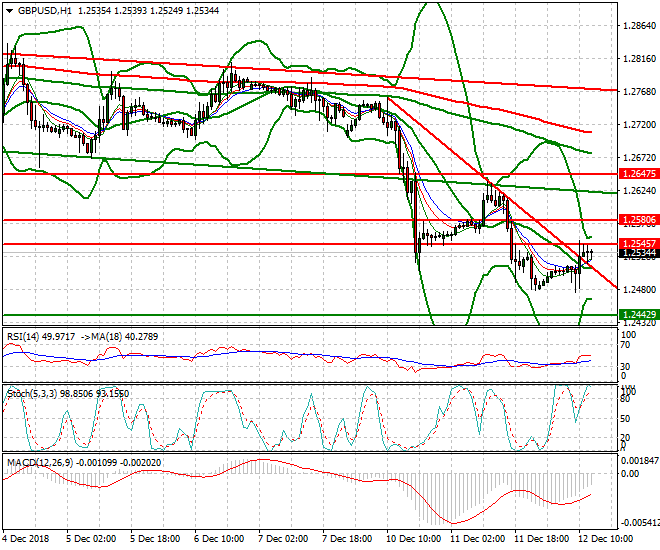Click the MACD zero level value 0.00
The height and width of the screenshot is (550, 660).
[x=630, y=474]
